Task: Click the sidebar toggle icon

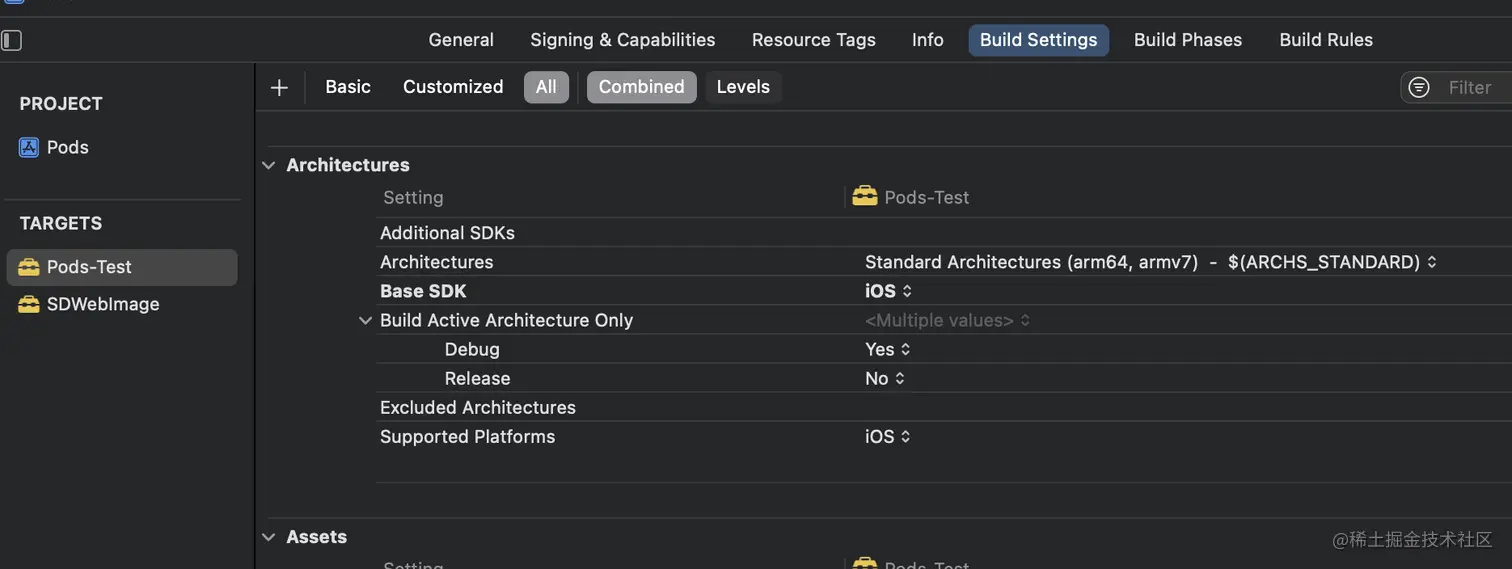Action: click(12, 40)
